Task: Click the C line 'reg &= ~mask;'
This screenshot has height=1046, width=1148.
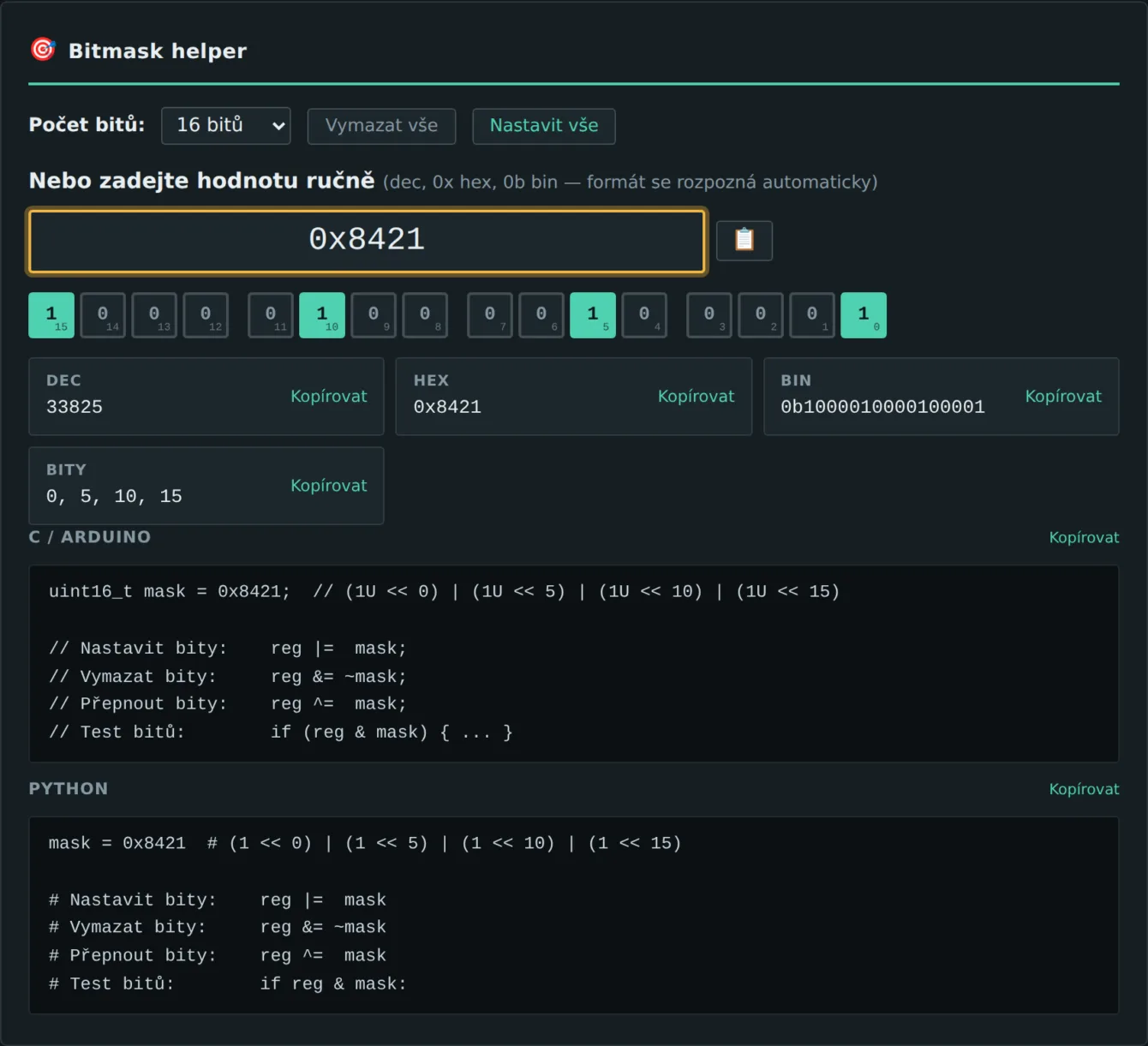Action: (338, 677)
